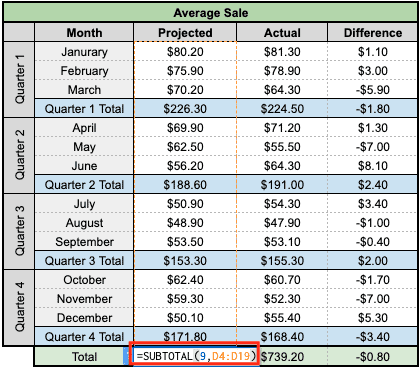Click the Quarter 4 vertical label cell
Screen dimensions: 419x367
coord(19,307)
